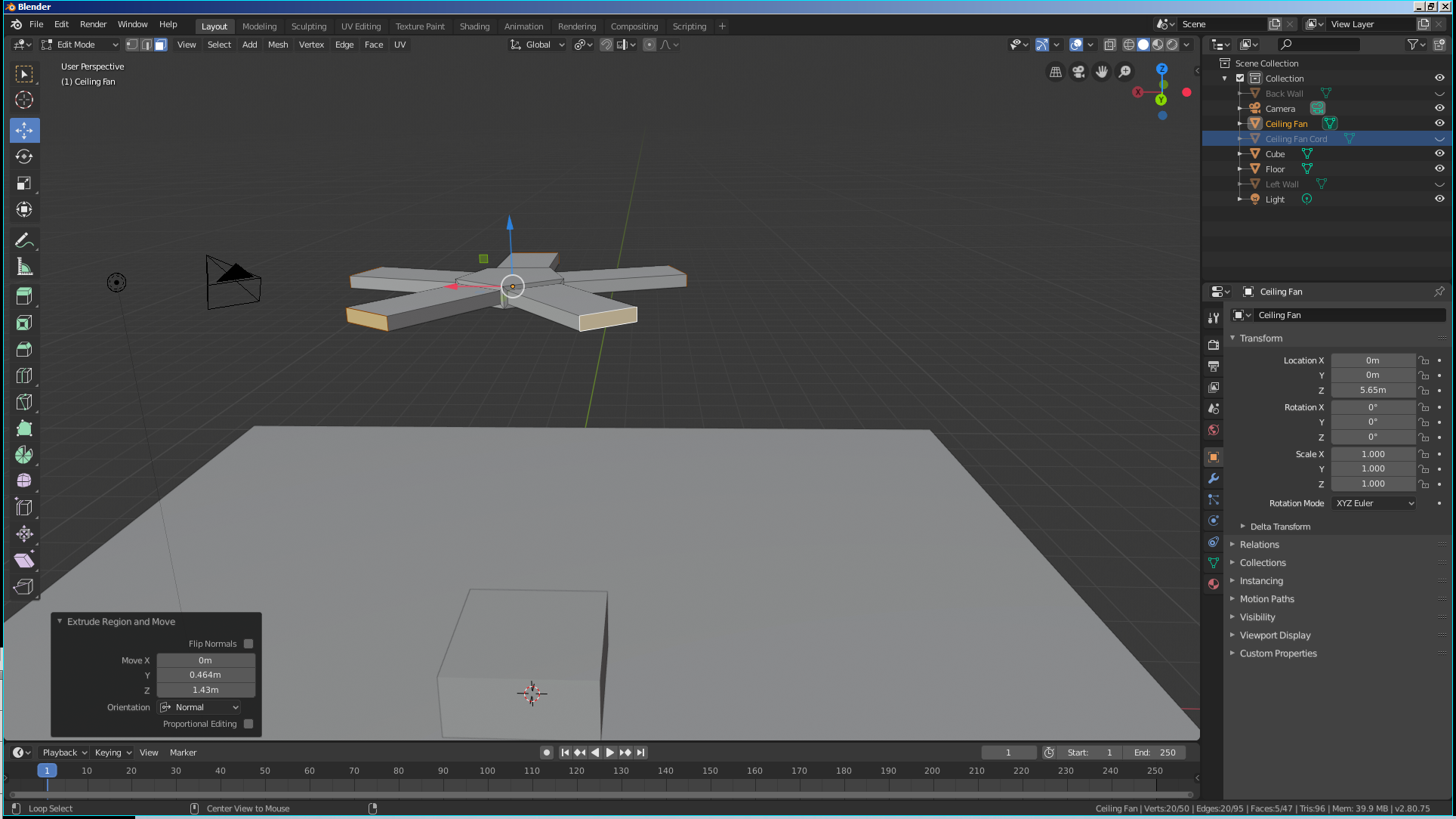Toggle camera view in viewport
The height and width of the screenshot is (819, 1456).
click(x=1078, y=72)
